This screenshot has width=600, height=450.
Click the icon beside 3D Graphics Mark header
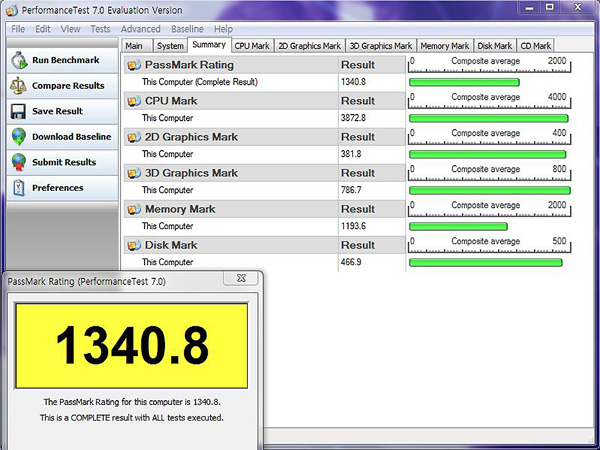[x=134, y=173]
